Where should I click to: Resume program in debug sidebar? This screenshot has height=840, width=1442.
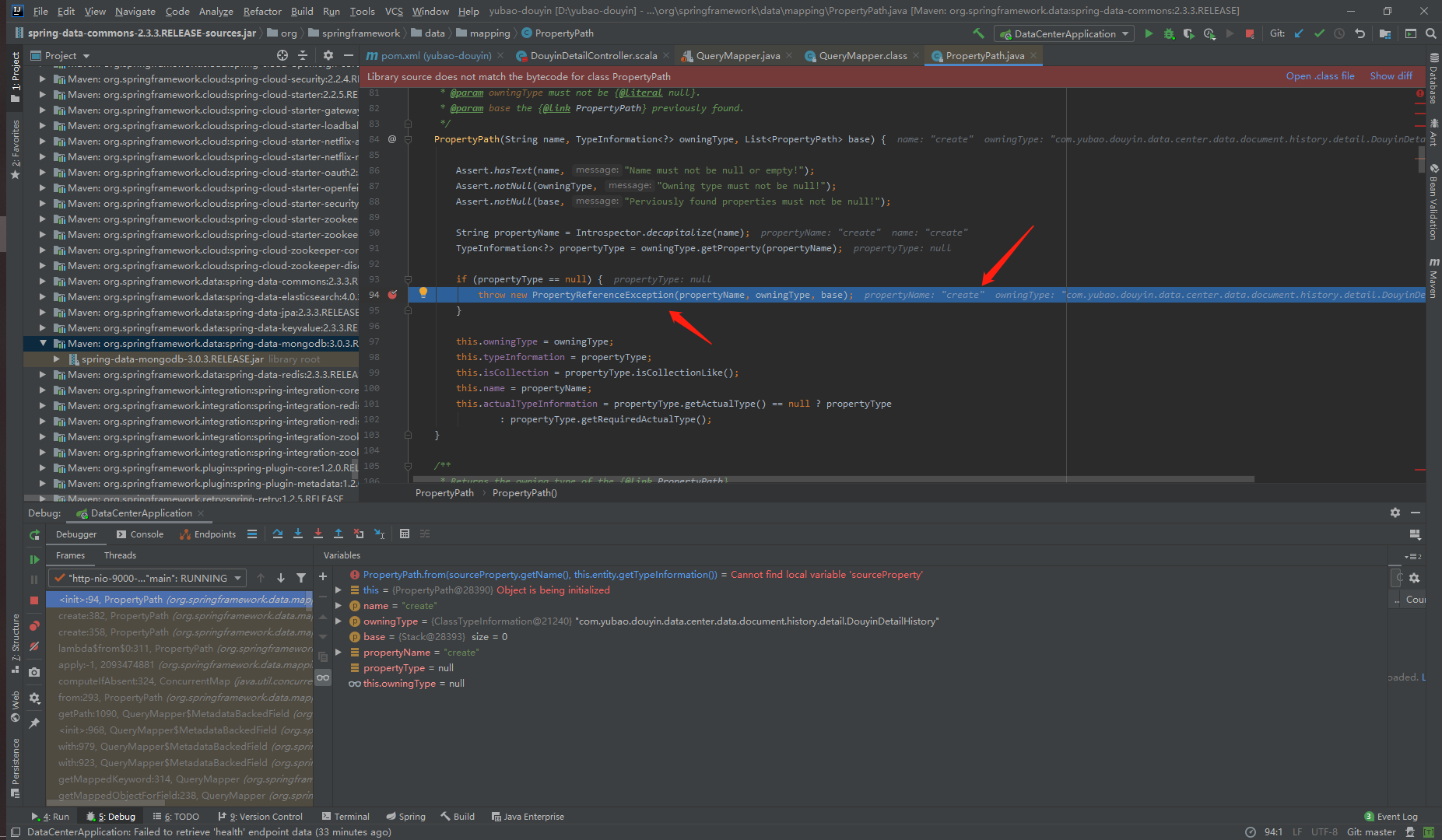pos(34,559)
